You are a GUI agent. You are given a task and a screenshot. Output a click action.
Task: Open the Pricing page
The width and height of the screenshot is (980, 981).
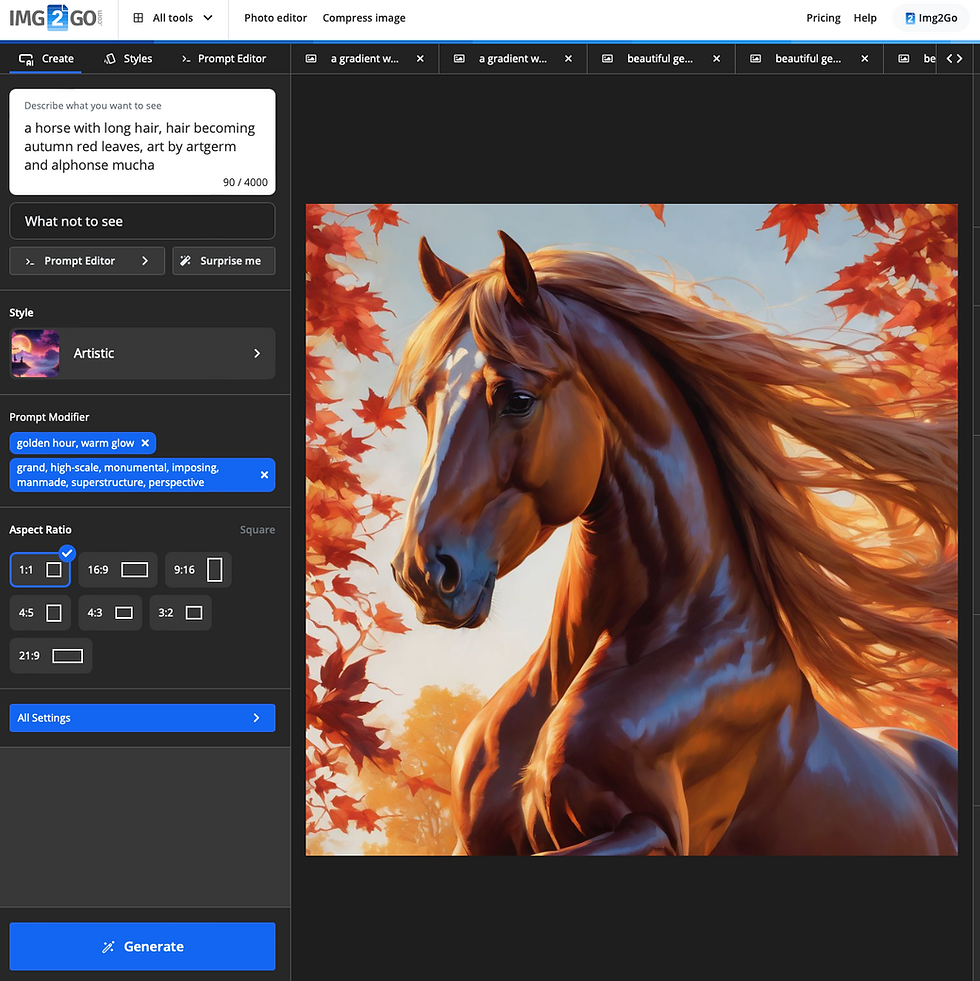click(x=823, y=17)
